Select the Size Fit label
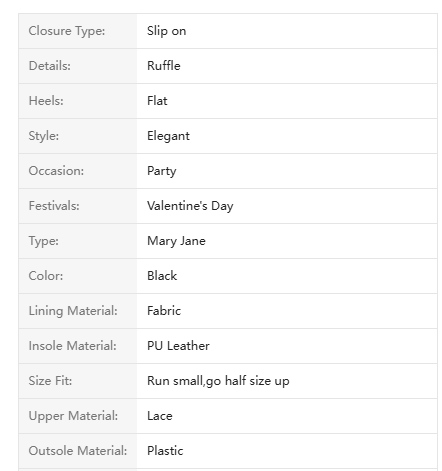Image resolution: width=442 pixels, height=471 pixels. pyautogui.click(x=50, y=381)
